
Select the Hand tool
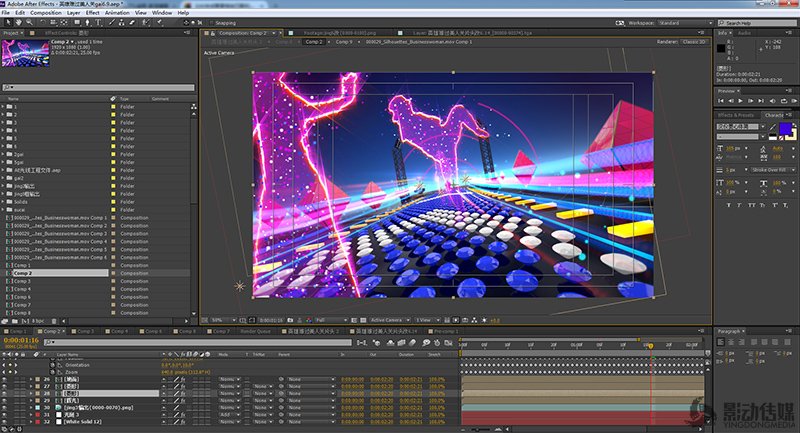pos(18,21)
